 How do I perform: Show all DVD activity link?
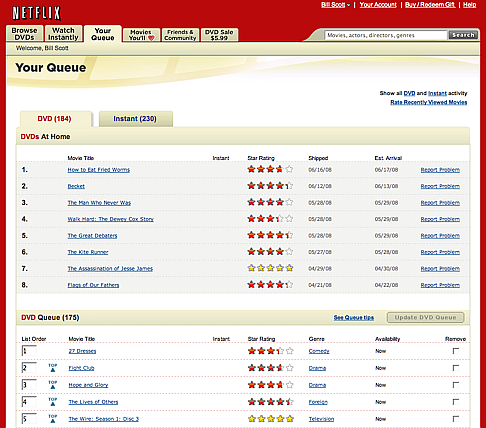[x=409, y=93]
